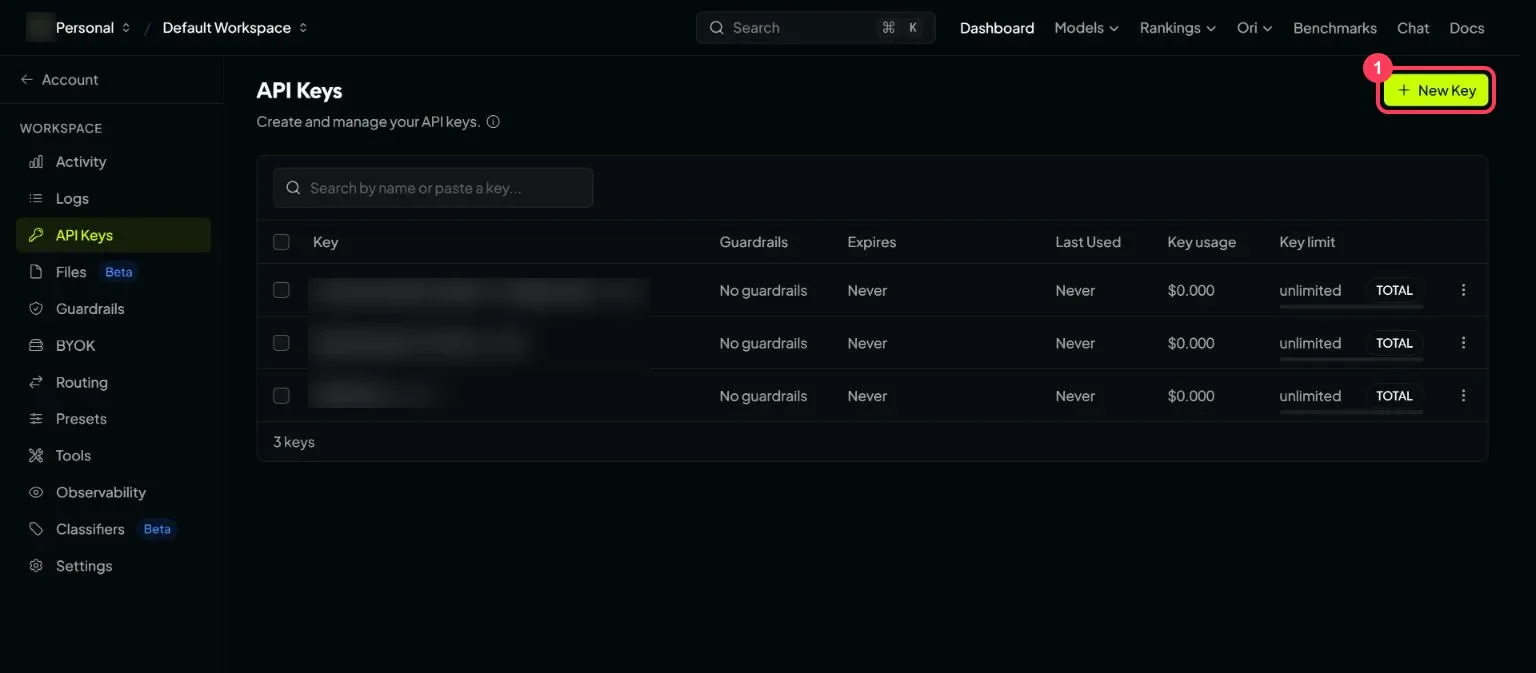Click the blurred key name in the first row
This screenshot has height=673, width=1536.
[x=478, y=291]
